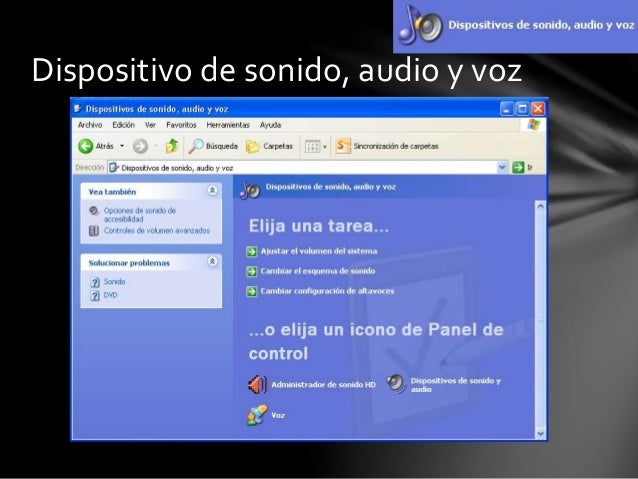Click the greyed forward arrow icon
The image size is (638, 479).
pos(140,146)
